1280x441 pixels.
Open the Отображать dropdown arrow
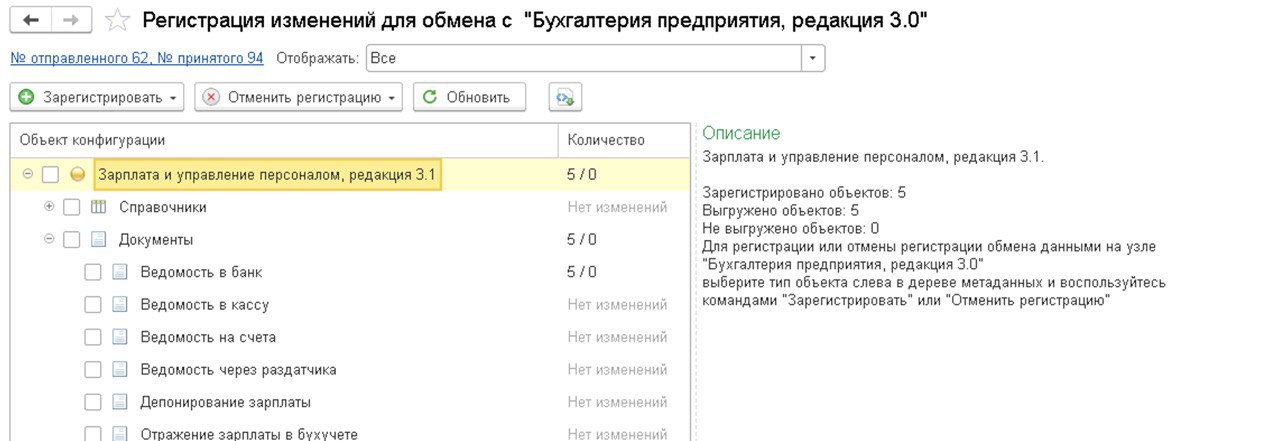813,58
